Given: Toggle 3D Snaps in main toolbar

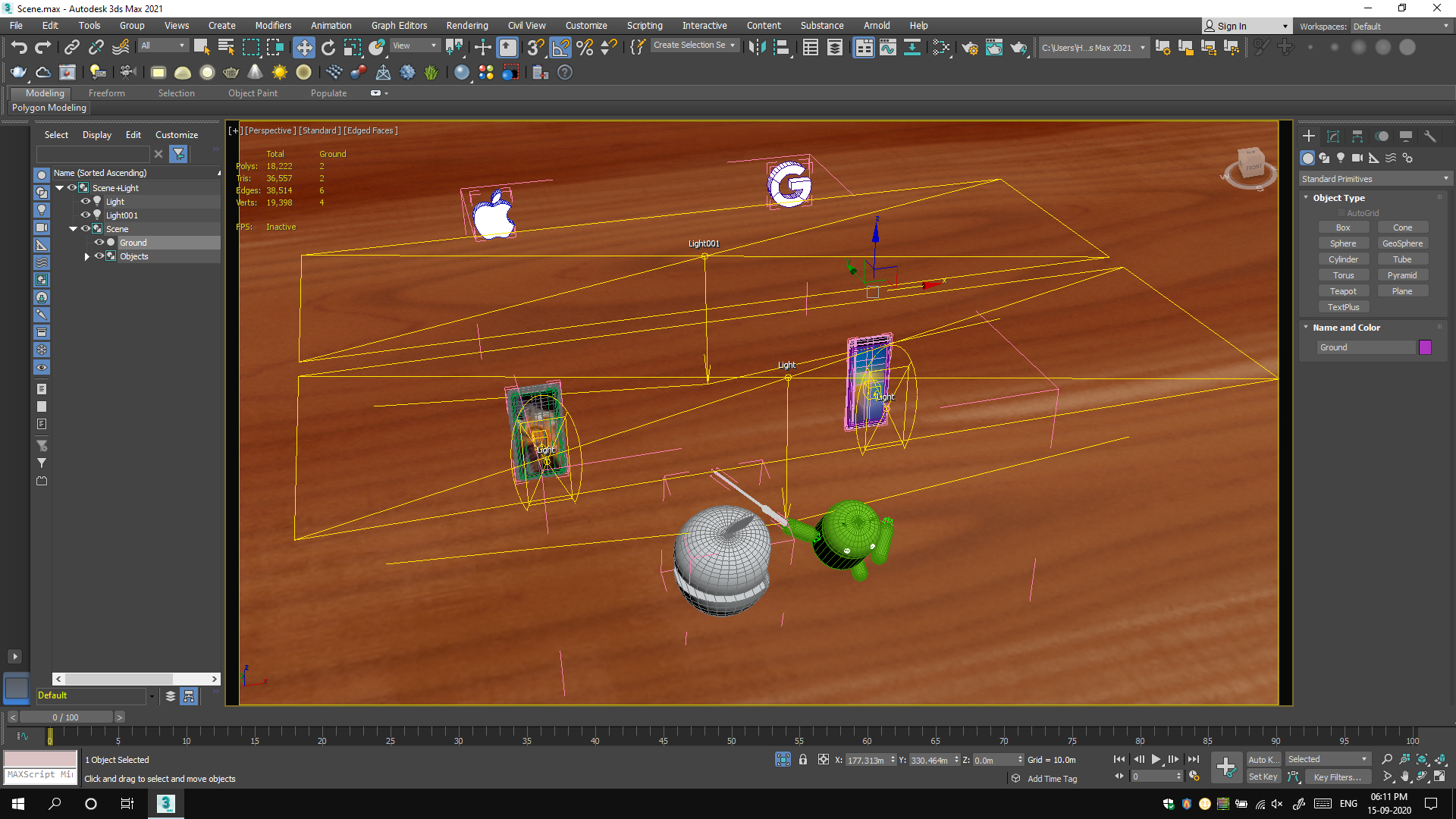Looking at the screenshot, I should (536, 48).
